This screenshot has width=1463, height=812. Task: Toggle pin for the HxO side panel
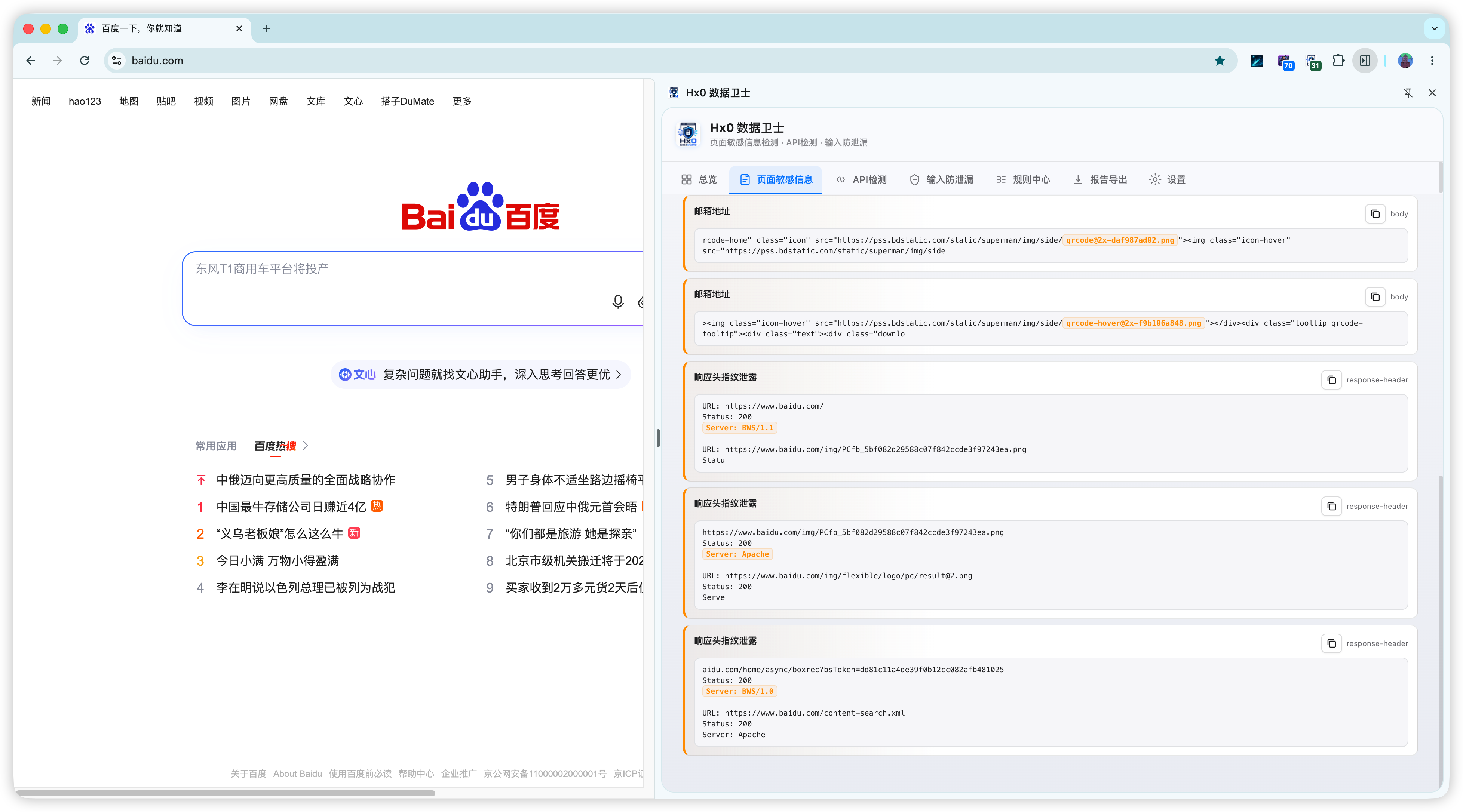pos(1408,93)
